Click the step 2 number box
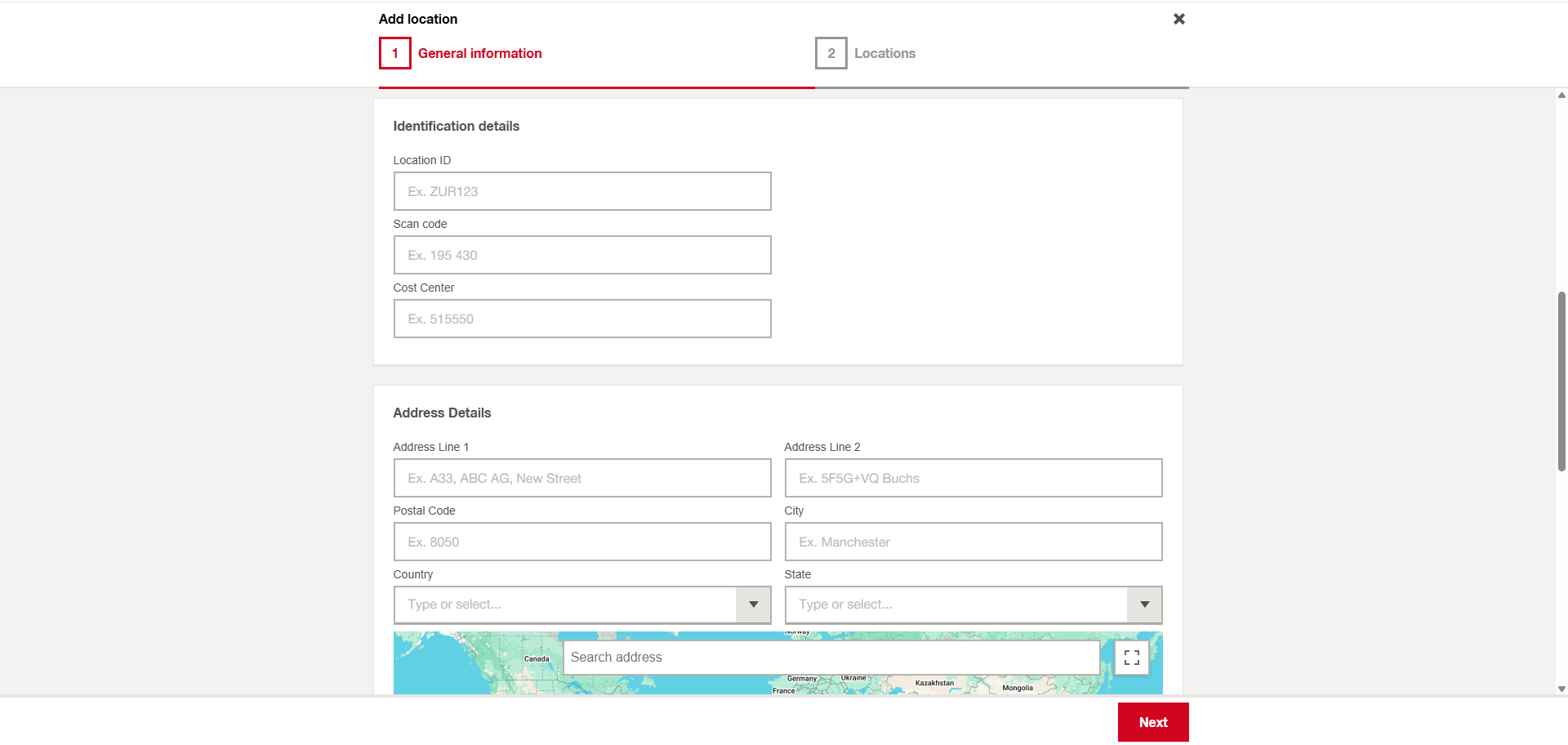The image size is (1568, 745). 831,54
